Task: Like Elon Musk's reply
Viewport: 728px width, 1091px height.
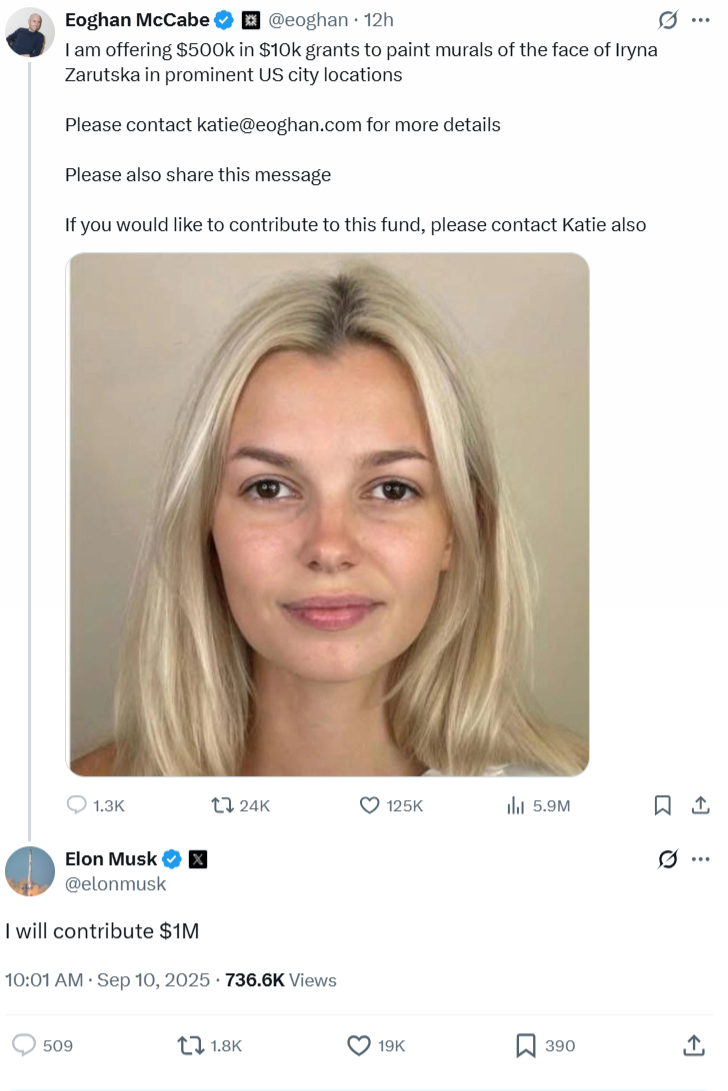Action: [359, 1045]
